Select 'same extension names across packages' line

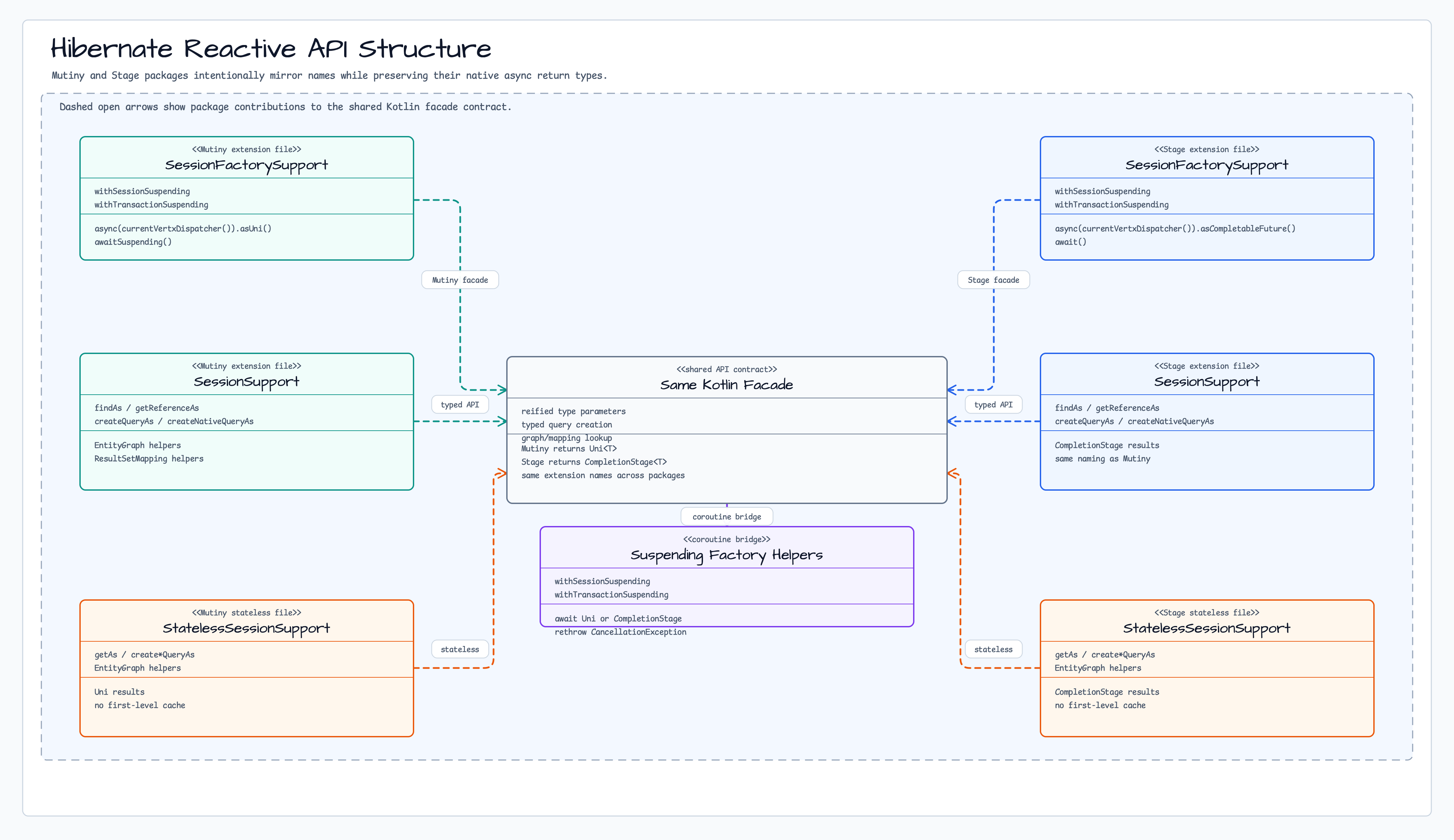(x=603, y=476)
